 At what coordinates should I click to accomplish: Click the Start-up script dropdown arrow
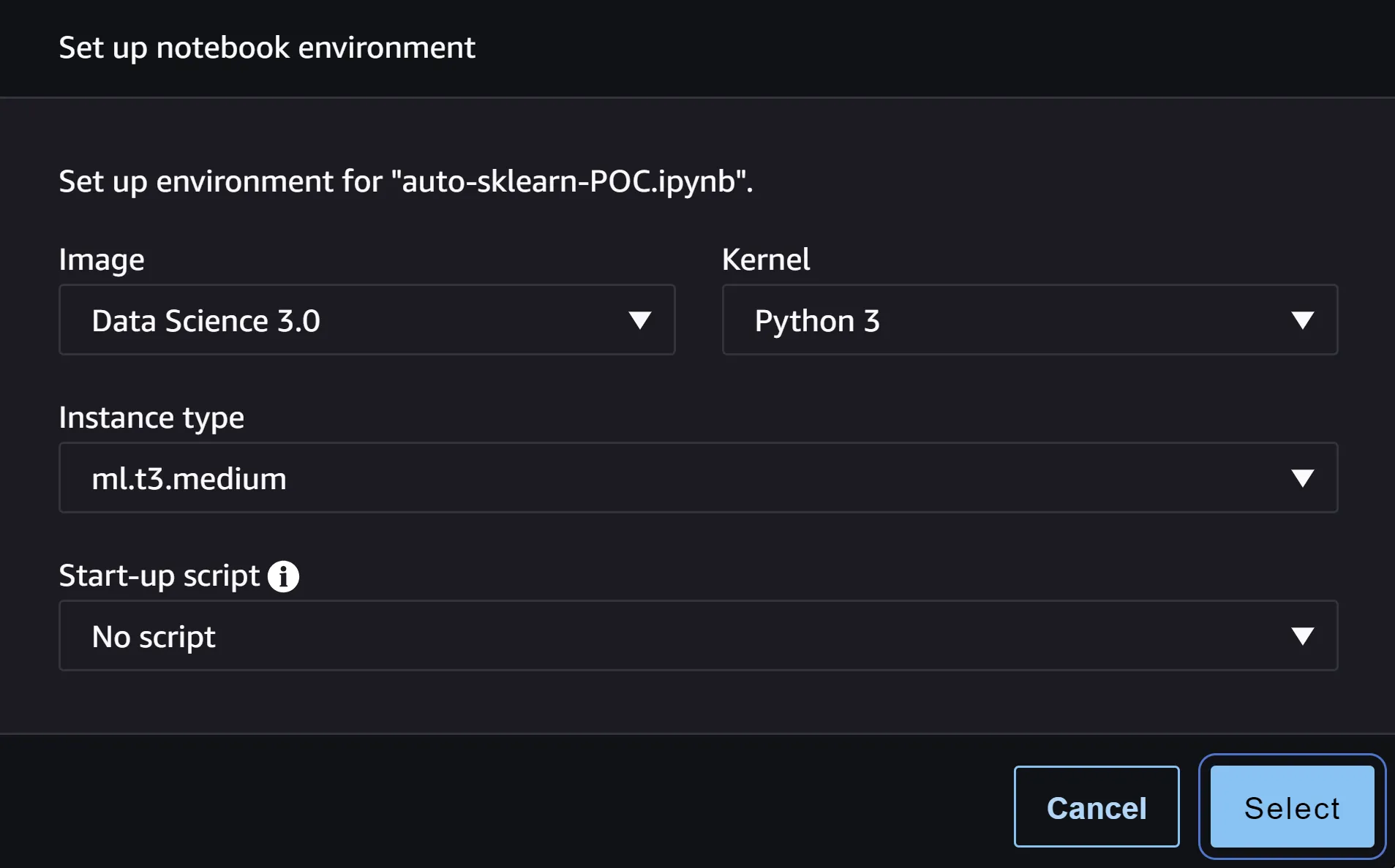click(x=1304, y=635)
